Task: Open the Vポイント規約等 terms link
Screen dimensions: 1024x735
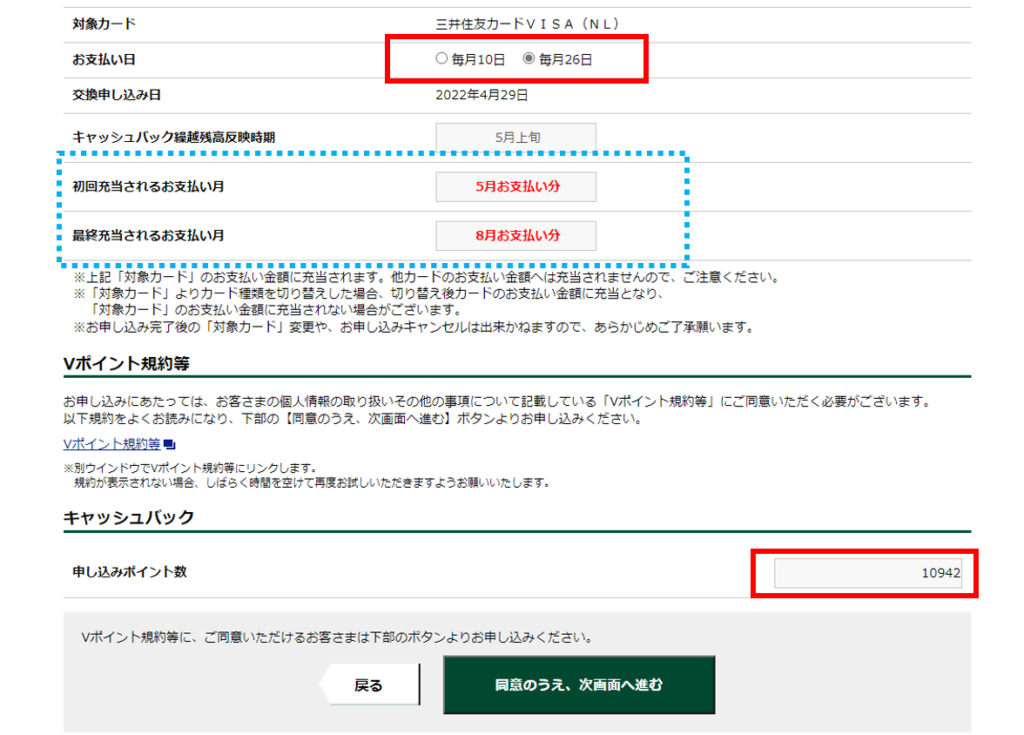Action: 111,444
